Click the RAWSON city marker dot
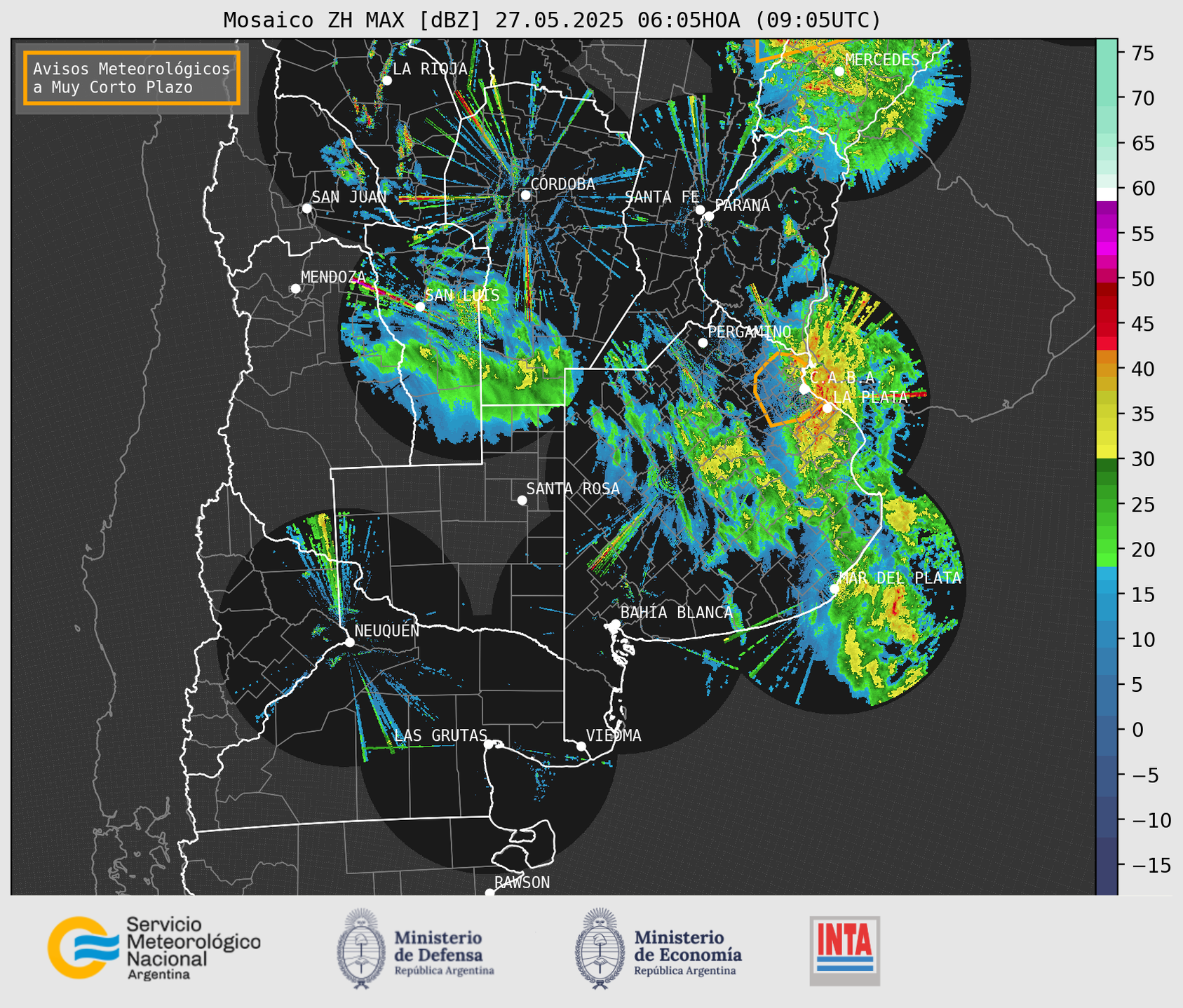This screenshot has height=1008, width=1183. (489, 892)
